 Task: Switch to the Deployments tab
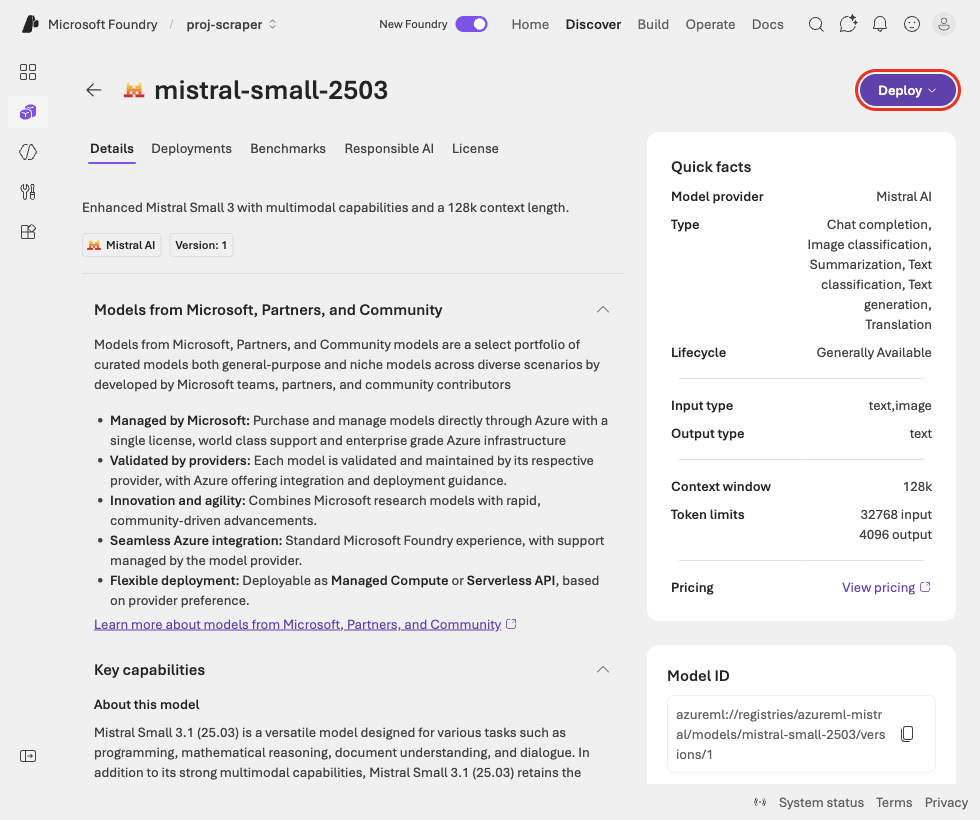pos(191,149)
